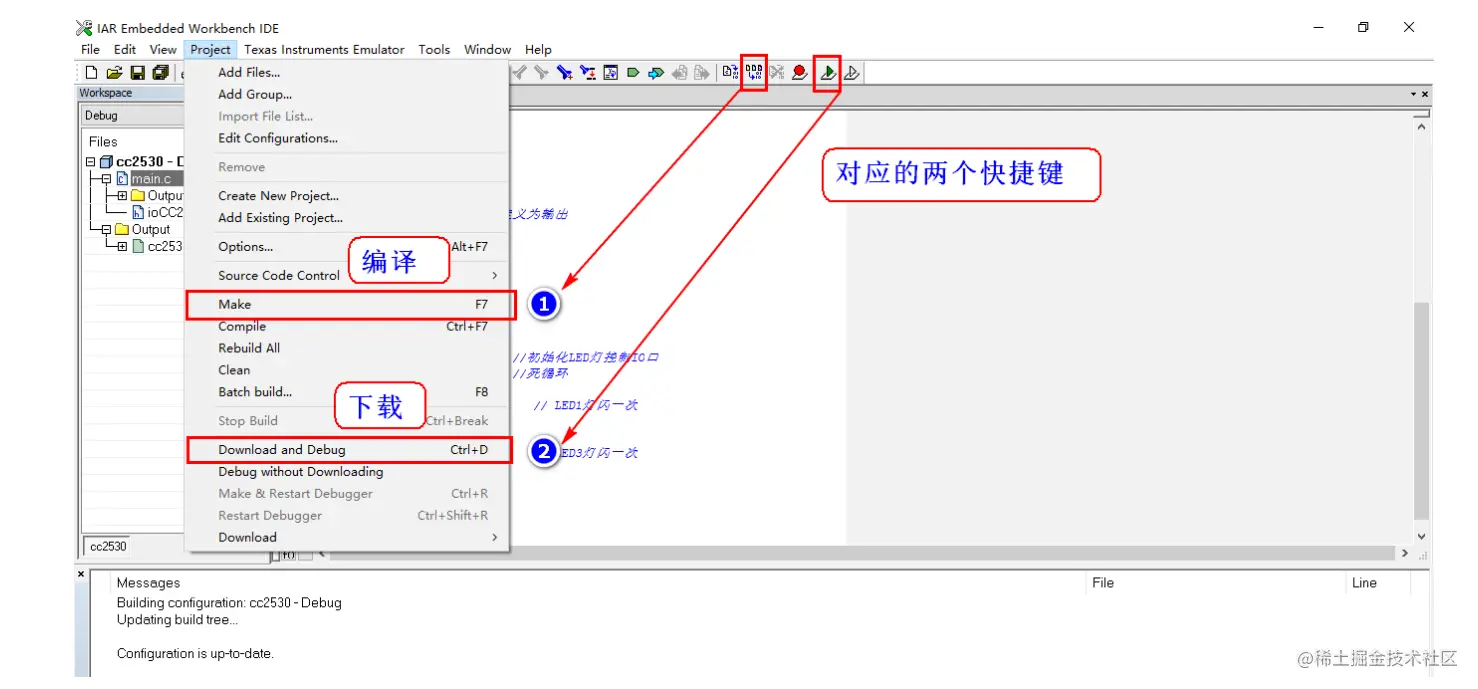Viewport: 1478px width, 689px height.
Task: Click the ioCC2 header file icon
Action: [x=138, y=212]
